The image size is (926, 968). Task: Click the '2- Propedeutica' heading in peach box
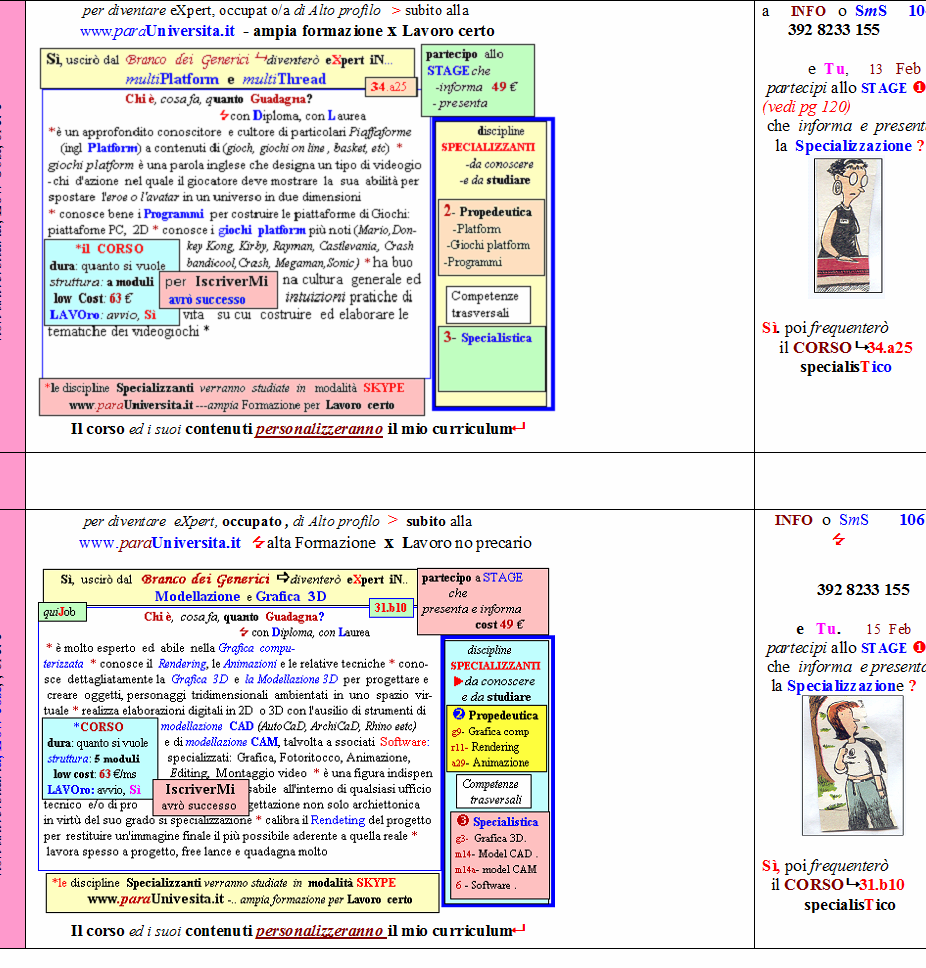(487, 212)
